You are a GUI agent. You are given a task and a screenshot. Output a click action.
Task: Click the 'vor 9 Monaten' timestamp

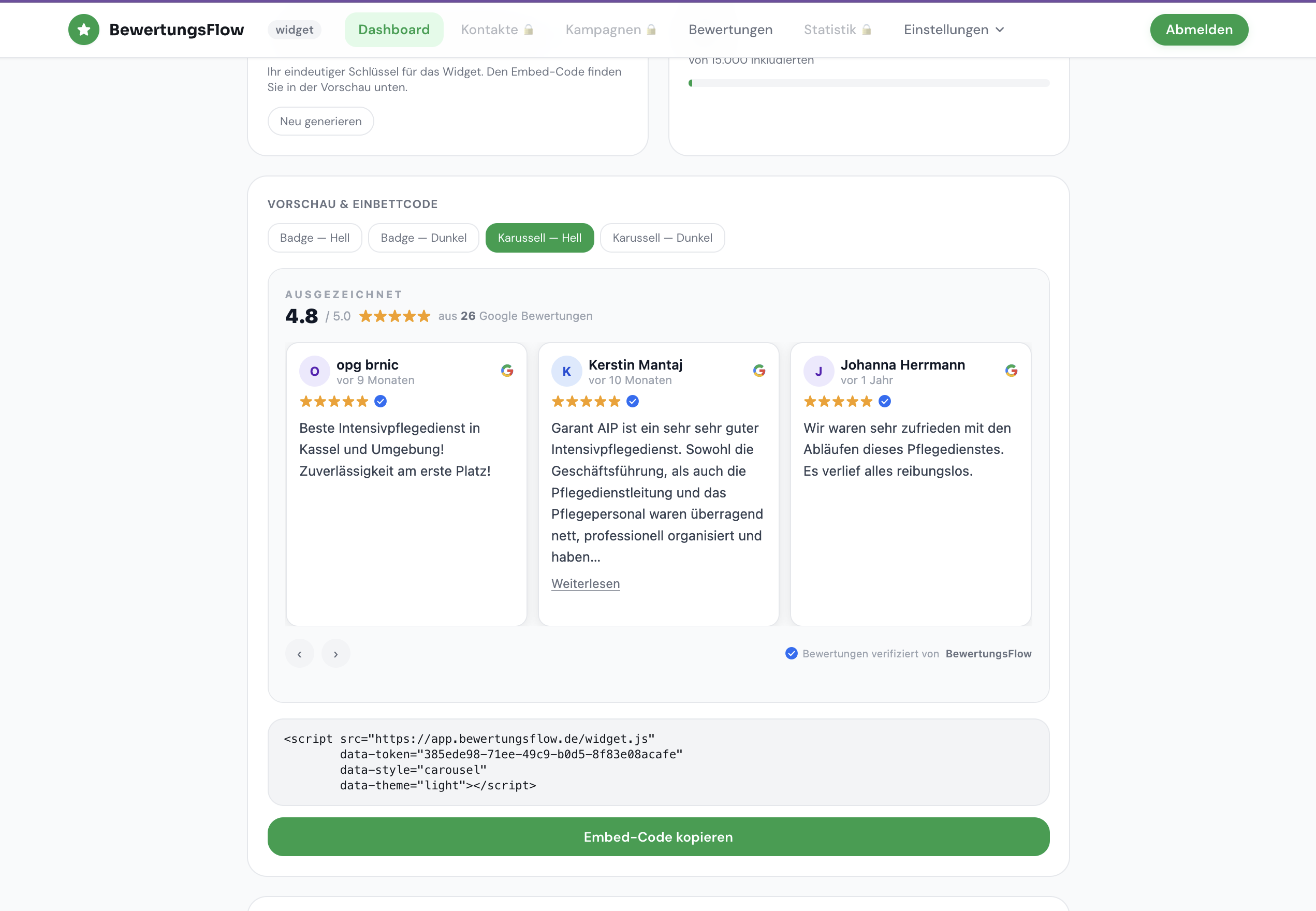pyautogui.click(x=375, y=380)
